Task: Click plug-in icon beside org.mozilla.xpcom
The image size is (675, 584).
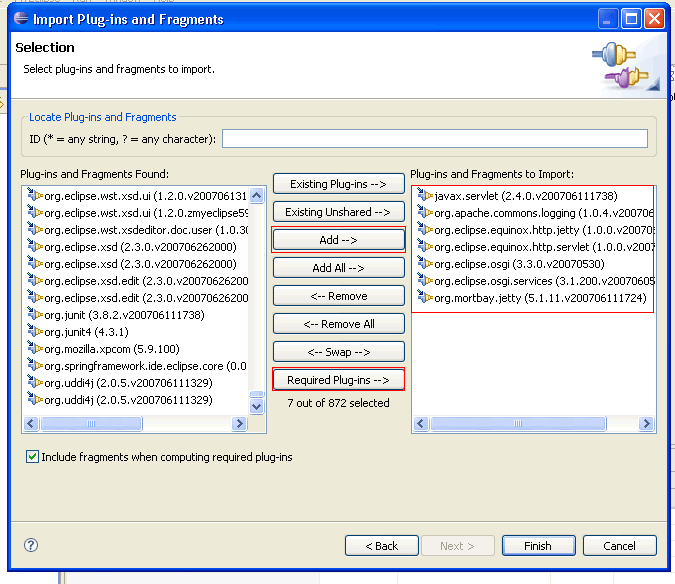Action: click(x=34, y=349)
